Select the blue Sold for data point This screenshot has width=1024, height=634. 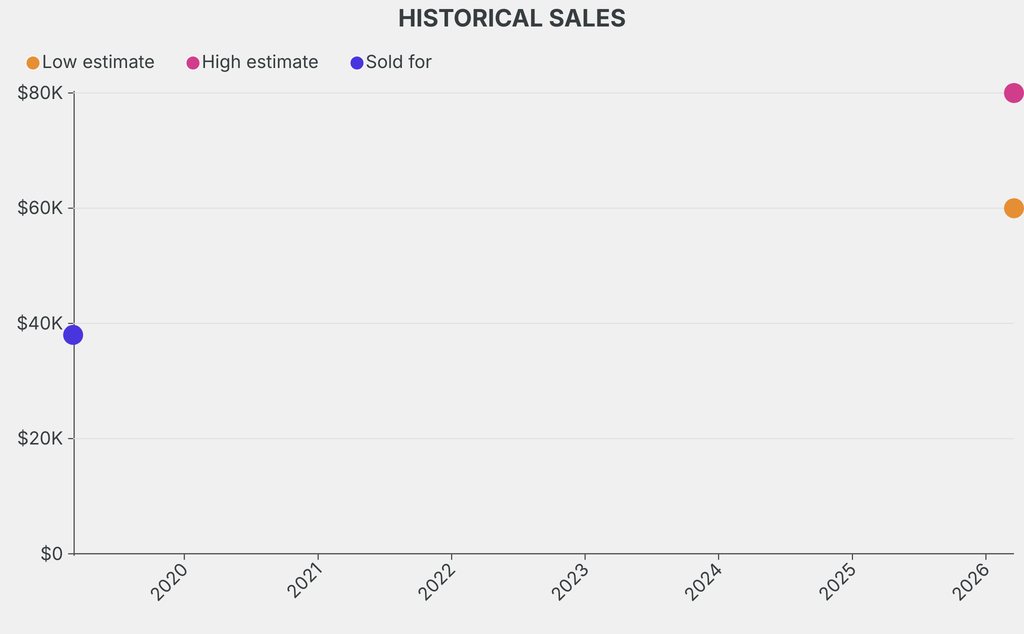pos(73,335)
